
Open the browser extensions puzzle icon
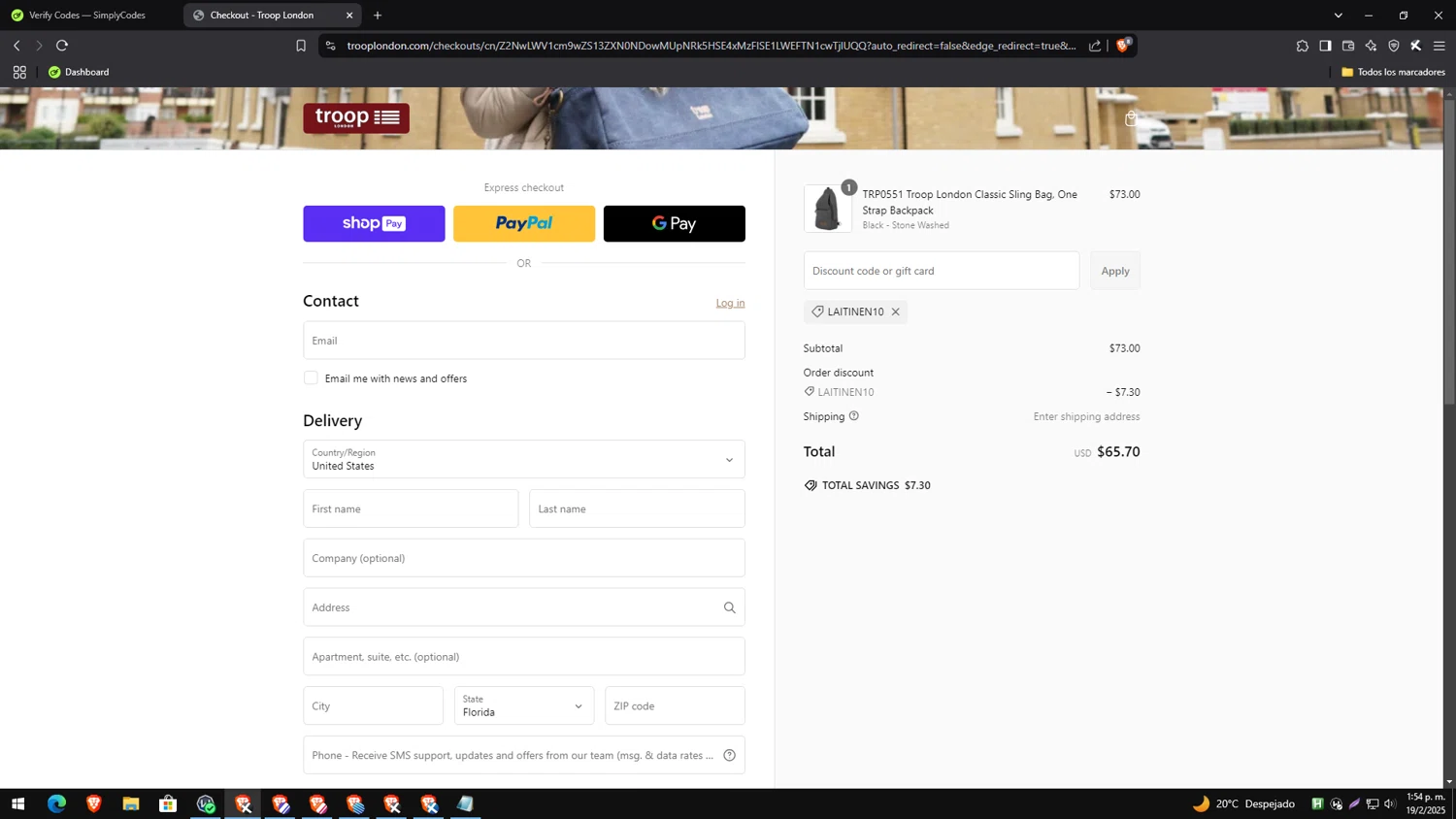point(1303,46)
